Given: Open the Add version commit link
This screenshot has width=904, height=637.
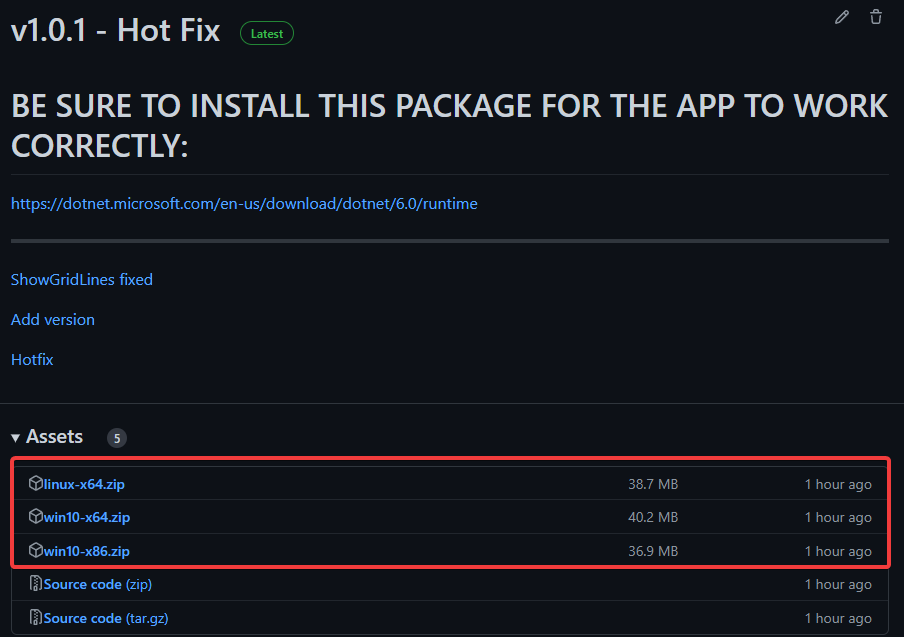Looking at the screenshot, I should click(x=53, y=320).
